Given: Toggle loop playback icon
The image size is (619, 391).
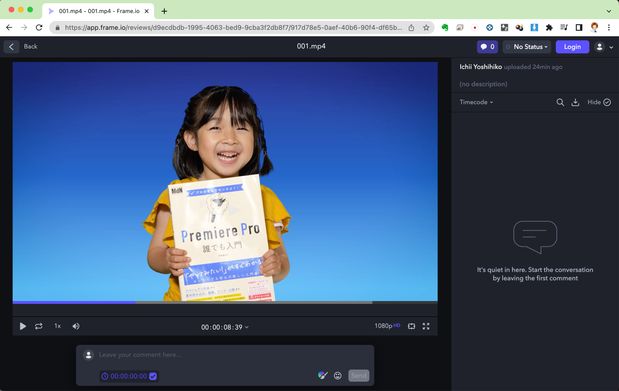Looking at the screenshot, I should point(39,326).
